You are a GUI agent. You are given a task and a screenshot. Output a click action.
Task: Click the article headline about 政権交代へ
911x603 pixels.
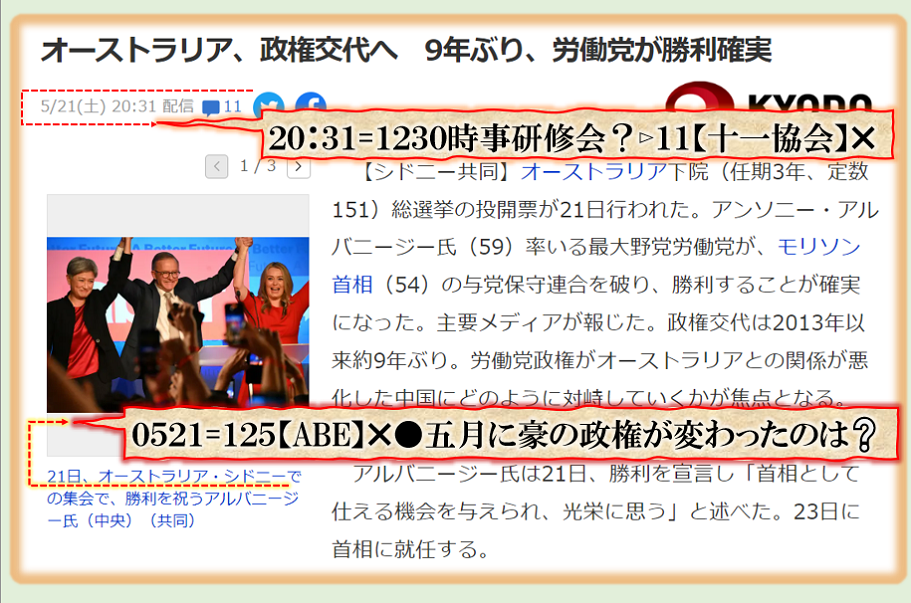tap(406, 50)
